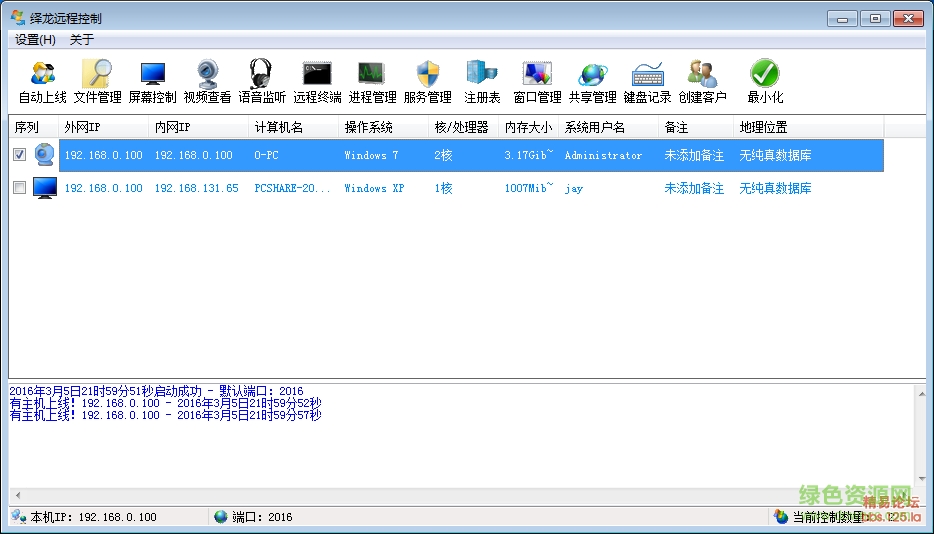This screenshot has width=934, height=534.
Task: Open 文件管理 file manager tool
Action: point(97,81)
